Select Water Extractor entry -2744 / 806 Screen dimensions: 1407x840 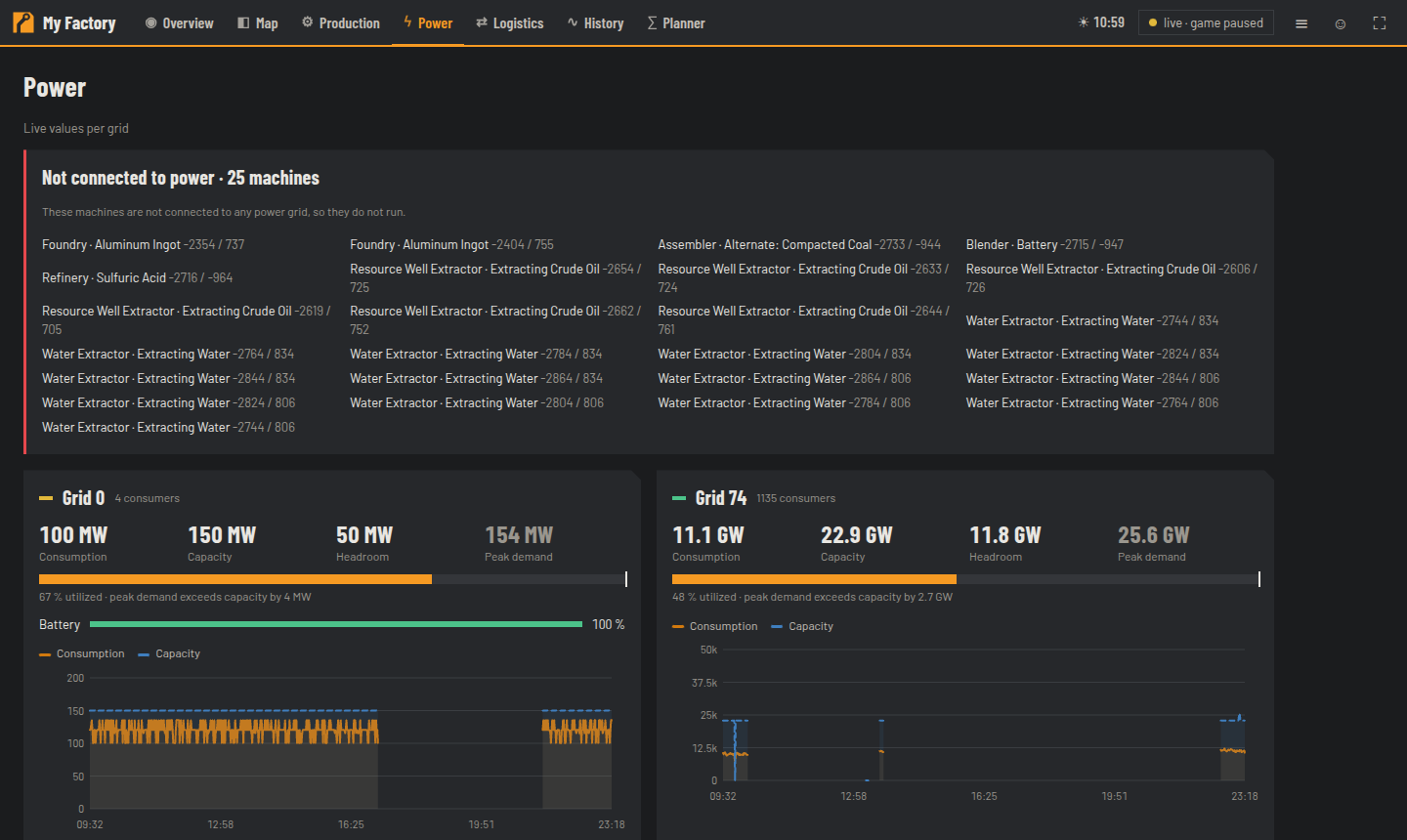[169, 428]
